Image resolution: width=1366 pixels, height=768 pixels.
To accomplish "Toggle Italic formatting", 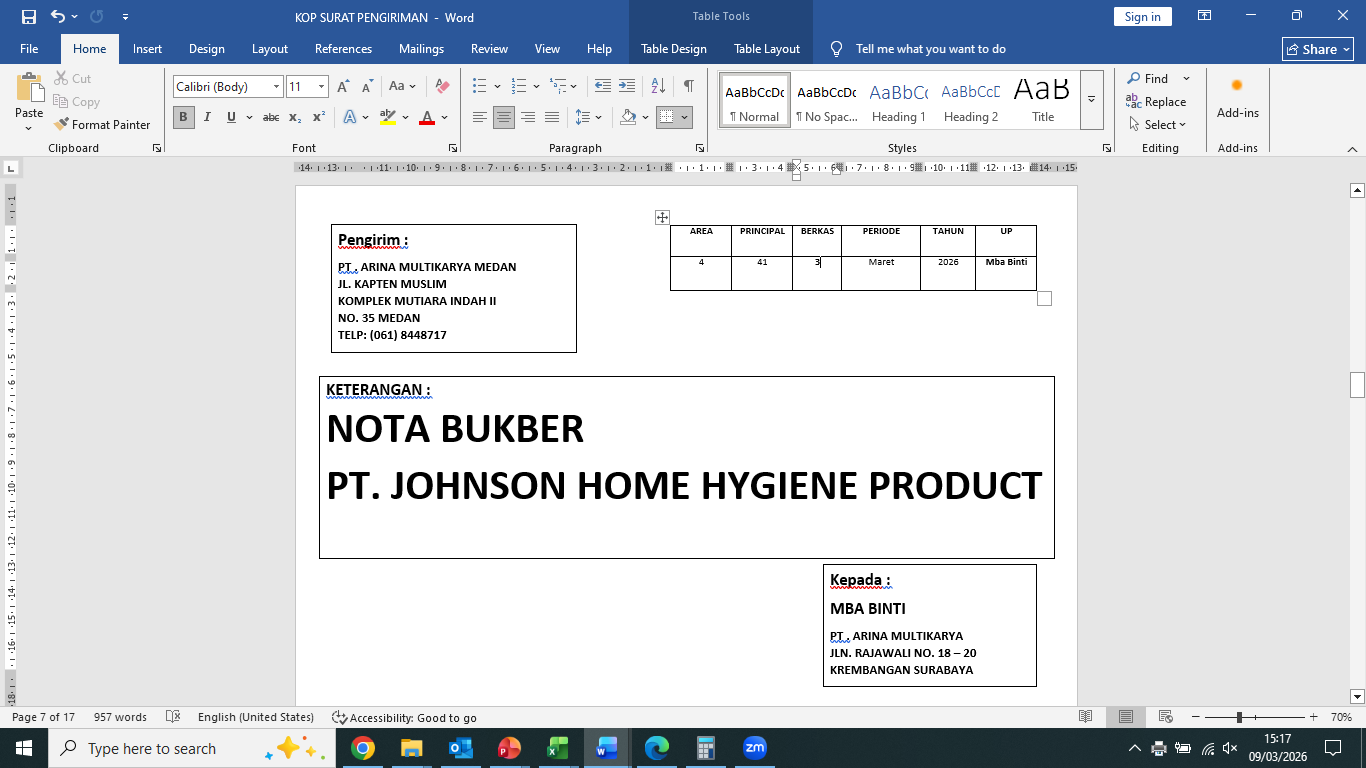I will pyautogui.click(x=207, y=117).
